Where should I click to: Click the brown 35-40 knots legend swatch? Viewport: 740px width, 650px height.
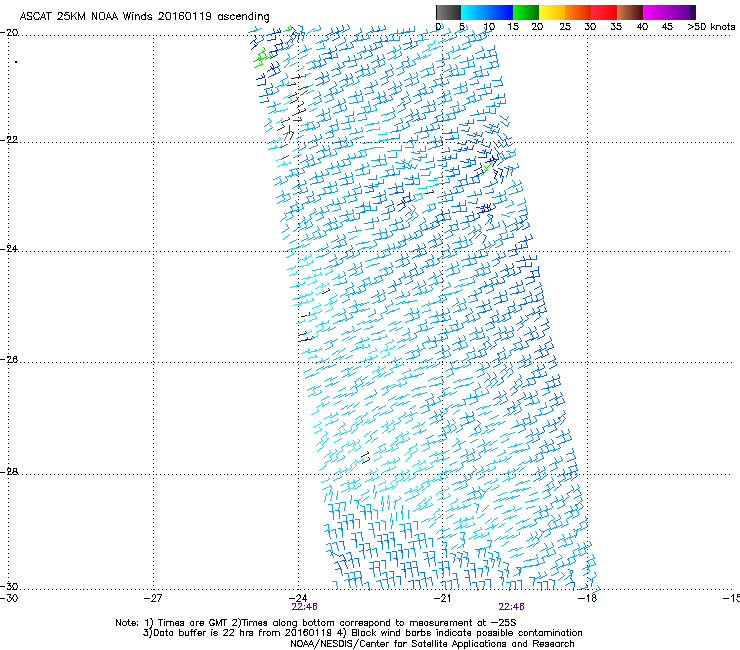(x=630, y=12)
